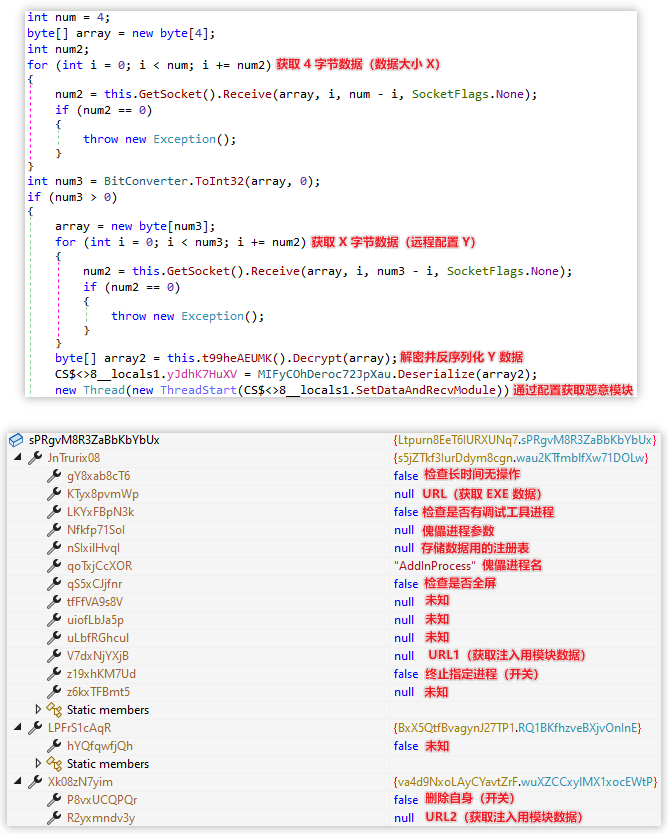Click the Static members icon under LPFrS1cAqR

point(54,763)
